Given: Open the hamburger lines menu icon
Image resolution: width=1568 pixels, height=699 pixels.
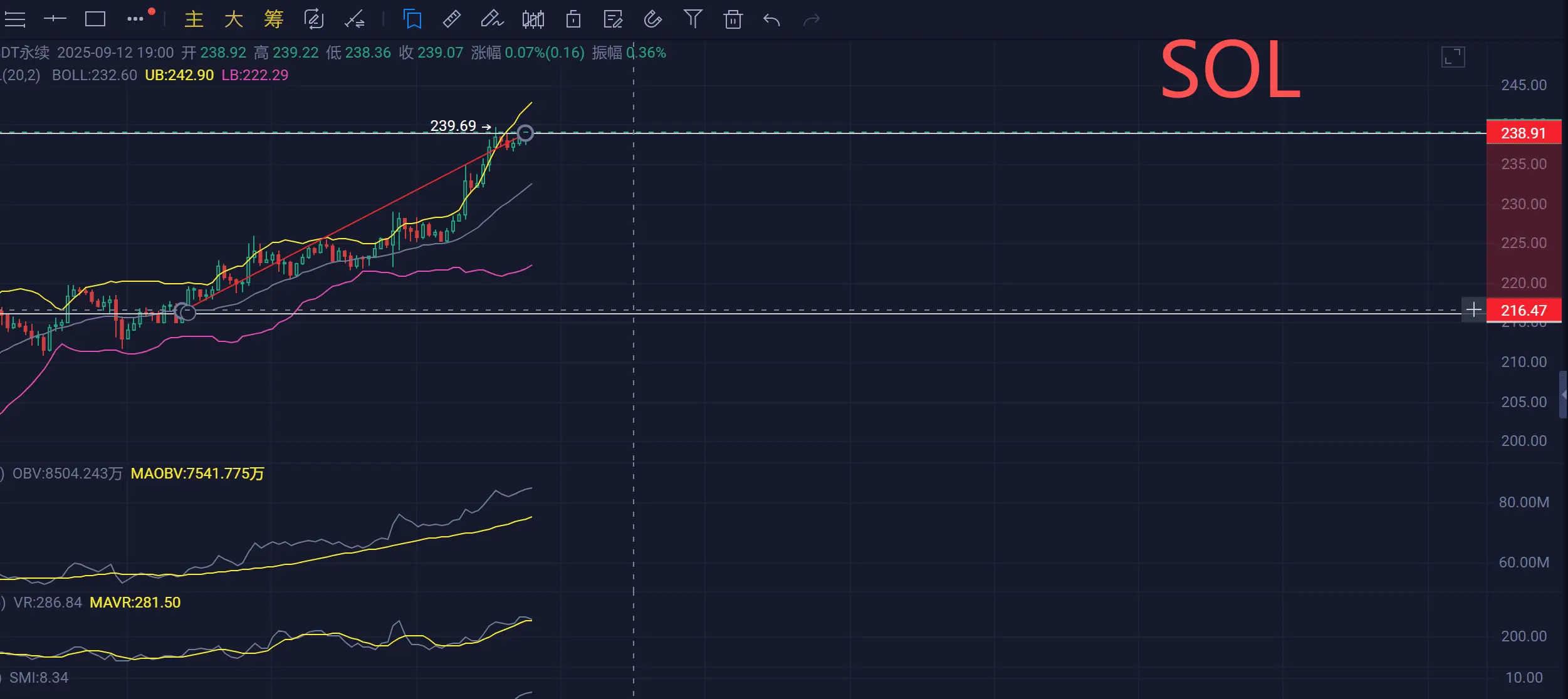Looking at the screenshot, I should click(x=15, y=19).
